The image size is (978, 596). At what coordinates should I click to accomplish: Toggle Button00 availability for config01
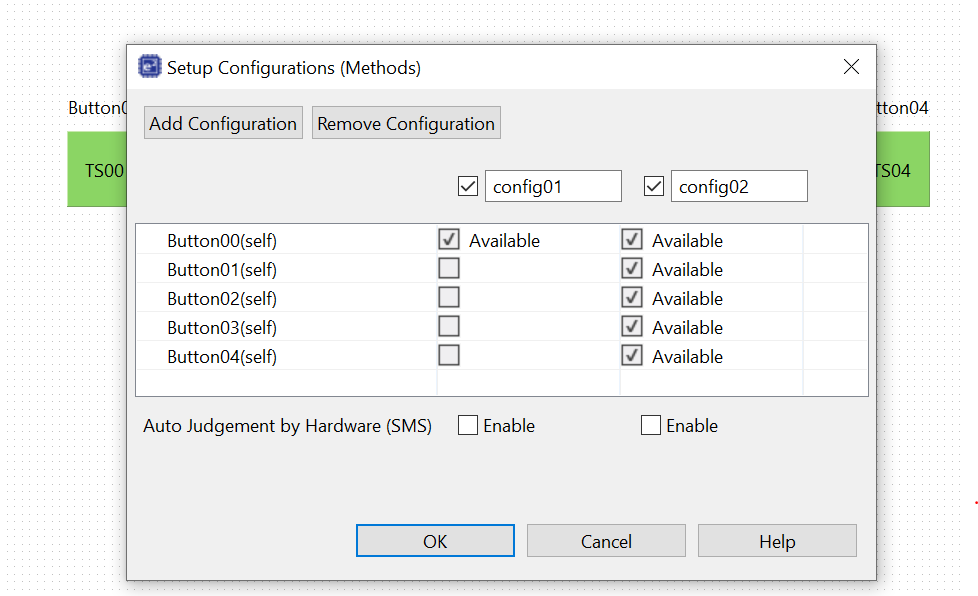[x=449, y=240]
